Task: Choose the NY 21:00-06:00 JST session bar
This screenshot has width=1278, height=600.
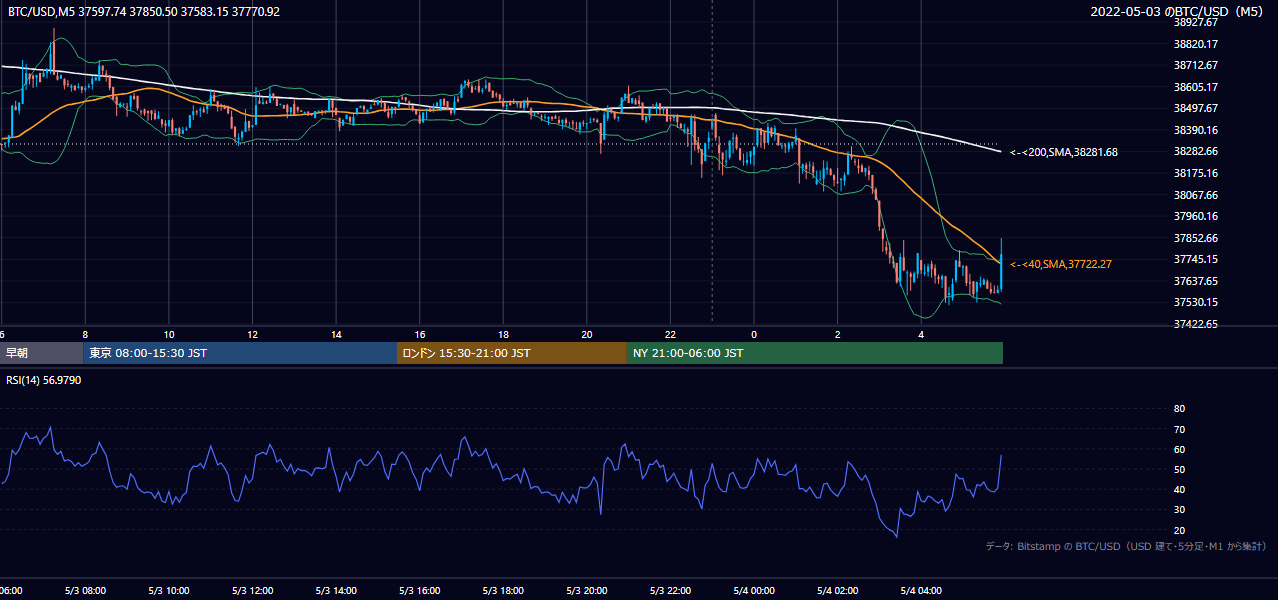Action: tap(815, 353)
